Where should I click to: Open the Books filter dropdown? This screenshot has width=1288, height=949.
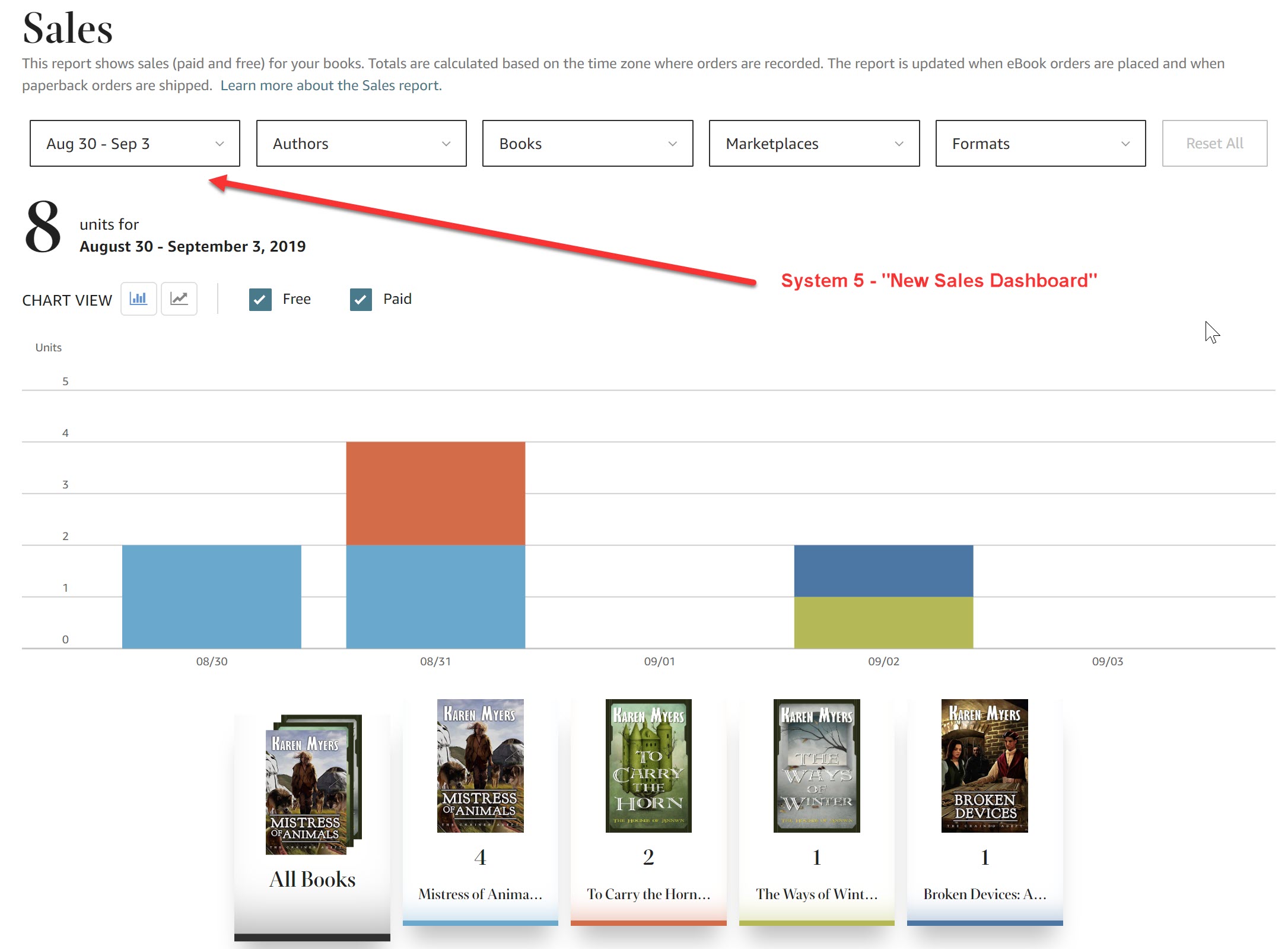click(x=587, y=143)
